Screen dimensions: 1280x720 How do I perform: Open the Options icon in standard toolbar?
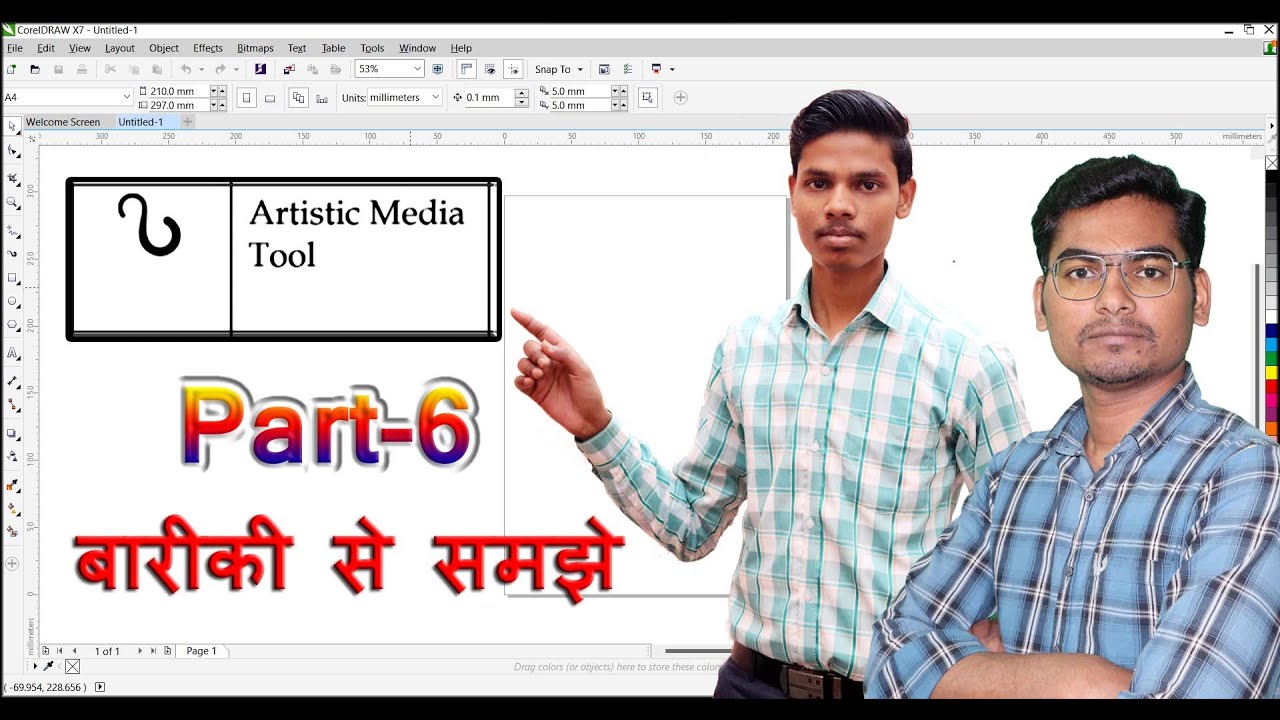(628, 69)
